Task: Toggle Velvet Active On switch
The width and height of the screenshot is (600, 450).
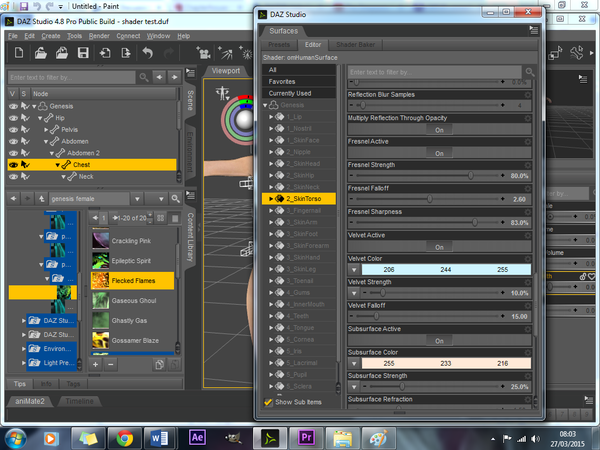Action: pos(439,247)
